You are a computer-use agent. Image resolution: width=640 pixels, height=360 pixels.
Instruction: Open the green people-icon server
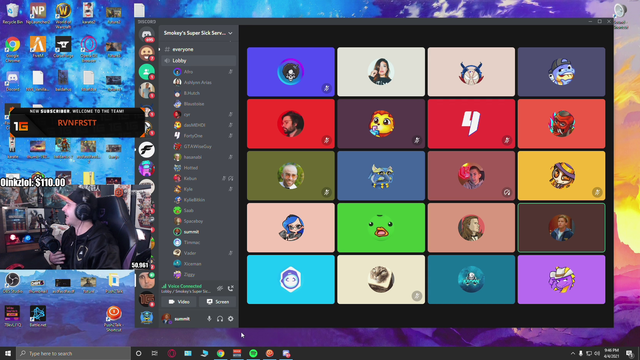coord(146,71)
